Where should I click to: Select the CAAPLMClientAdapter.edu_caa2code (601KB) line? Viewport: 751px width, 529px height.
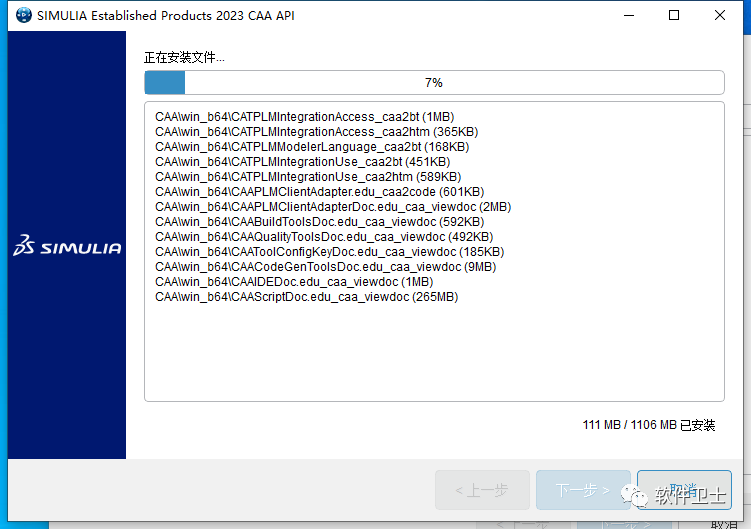[x=319, y=192]
